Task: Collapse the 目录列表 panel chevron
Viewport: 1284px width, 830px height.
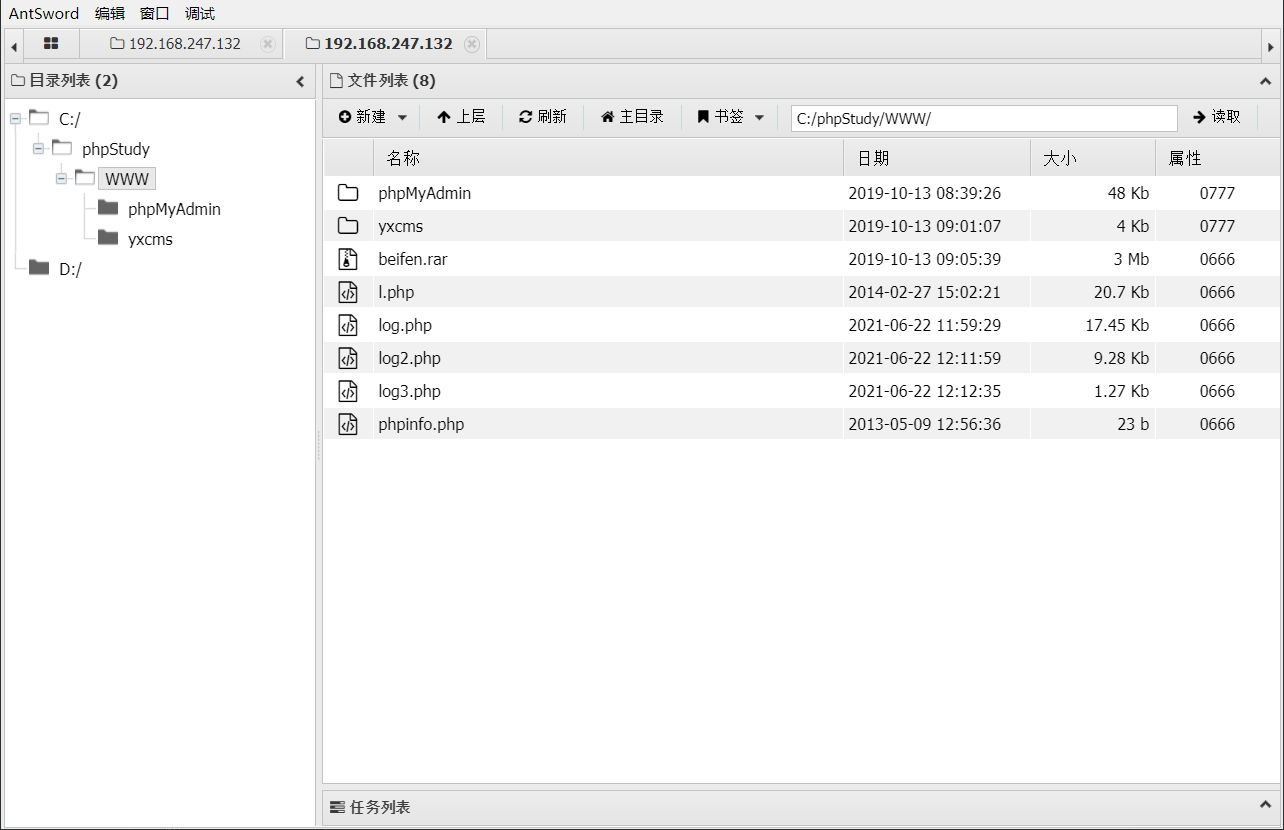Action: coord(300,82)
